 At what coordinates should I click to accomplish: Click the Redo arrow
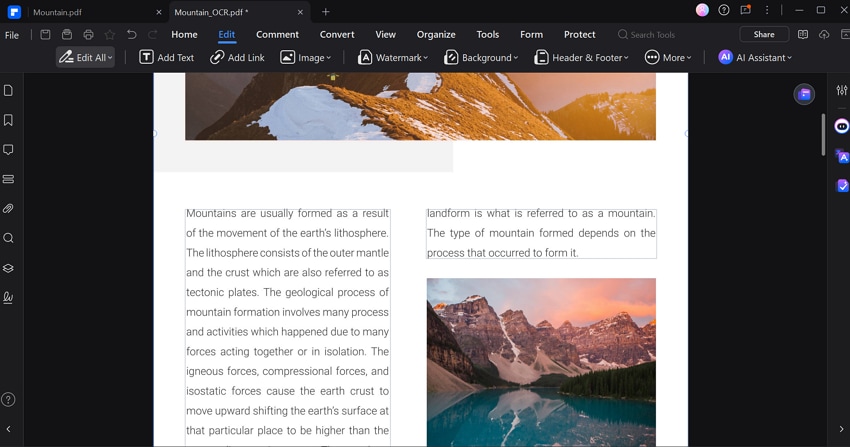click(x=153, y=35)
